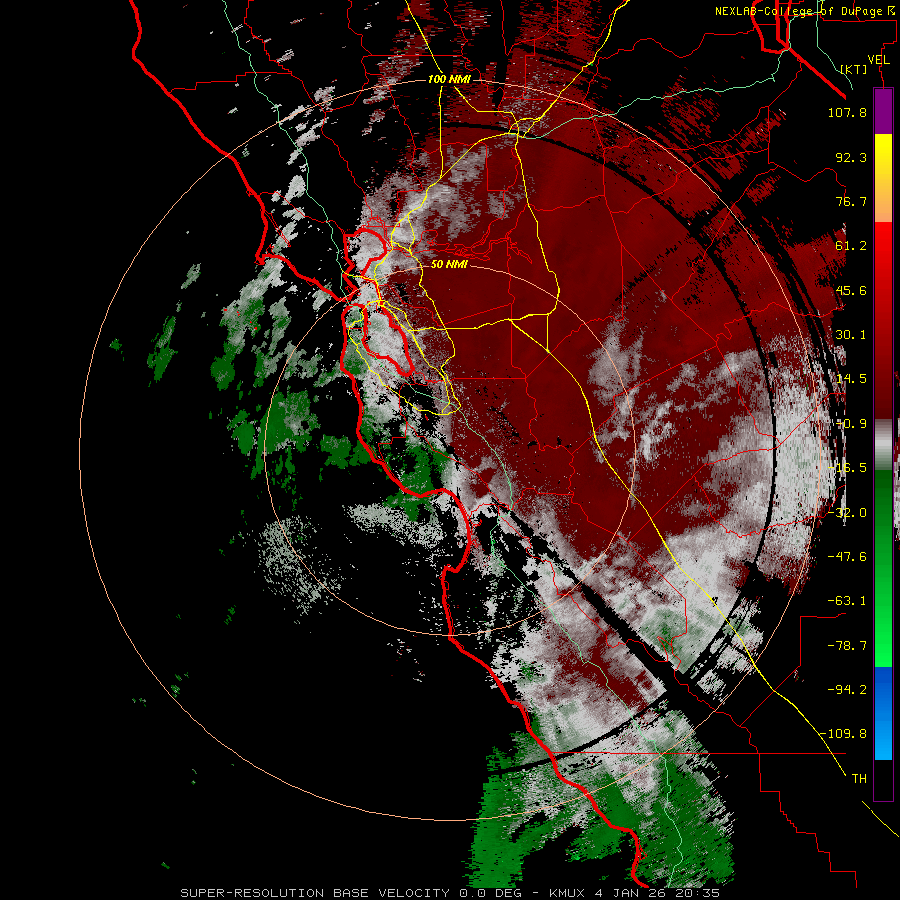Screen dimensions: 900x900
Task: Click the -16.5 legend value
Action: [847, 468]
